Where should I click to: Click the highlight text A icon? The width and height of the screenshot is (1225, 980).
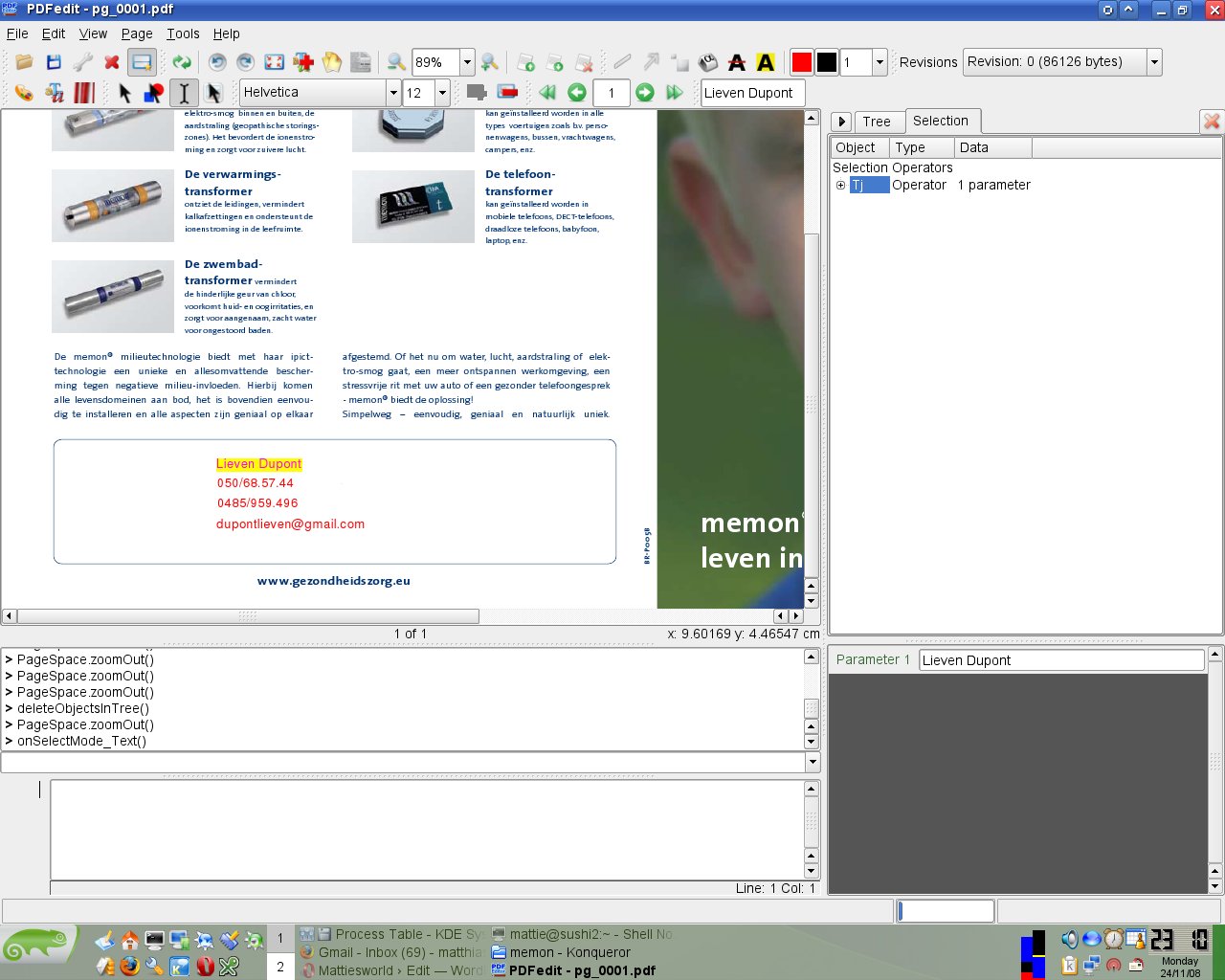coord(766,62)
